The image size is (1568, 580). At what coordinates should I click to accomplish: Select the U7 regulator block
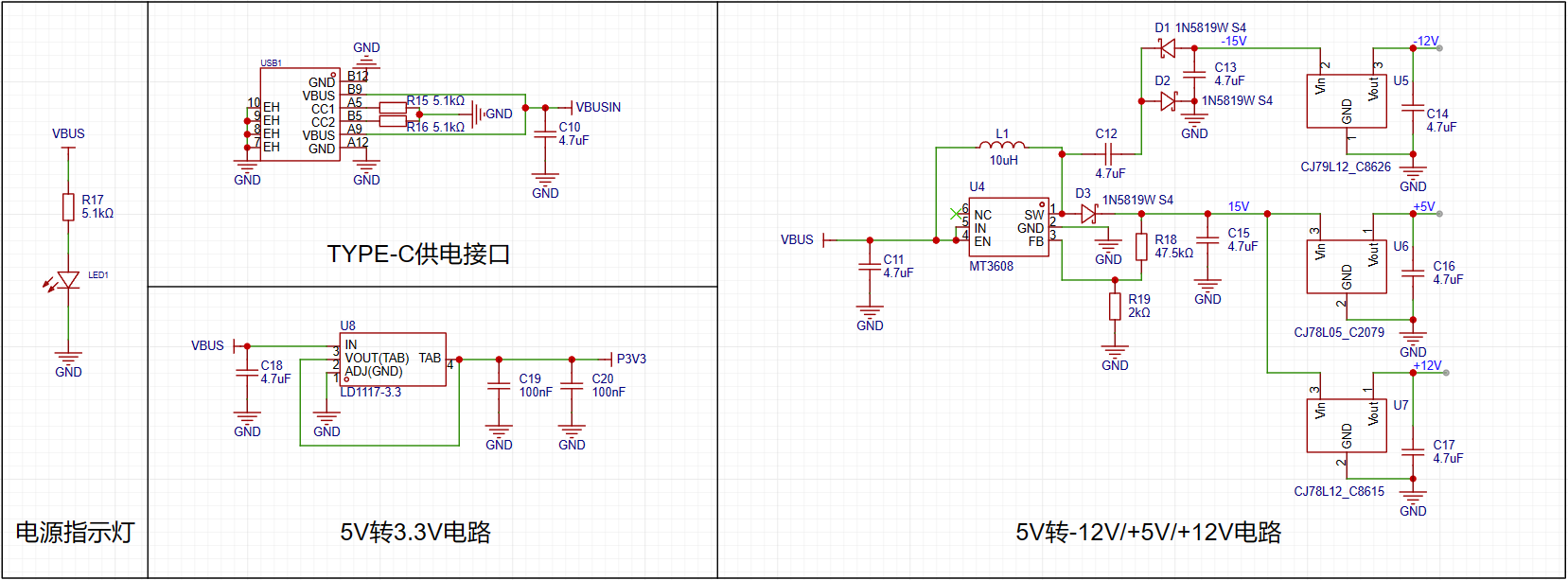click(1347, 426)
